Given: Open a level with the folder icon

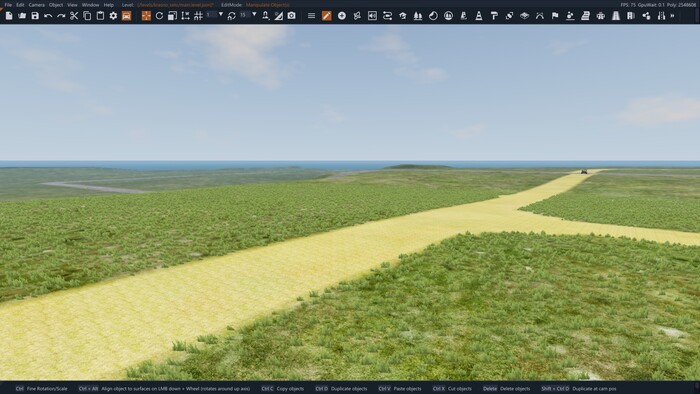Looking at the screenshot, I should pyautogui.click(x=22, y=16).
